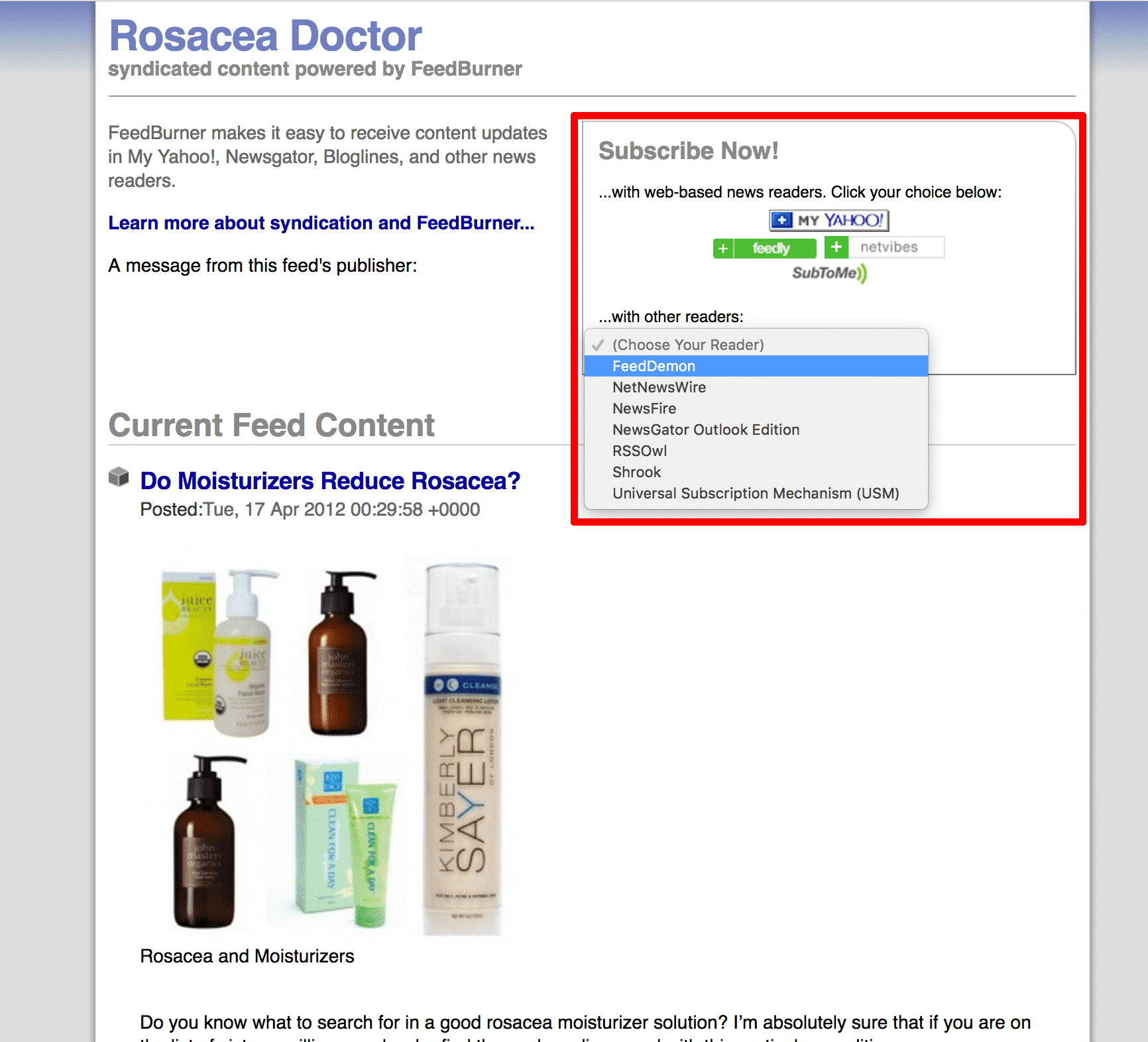Select NewsFire in the dropdown
Screen dimensions: 1148x1042
(x=756, y=408)
